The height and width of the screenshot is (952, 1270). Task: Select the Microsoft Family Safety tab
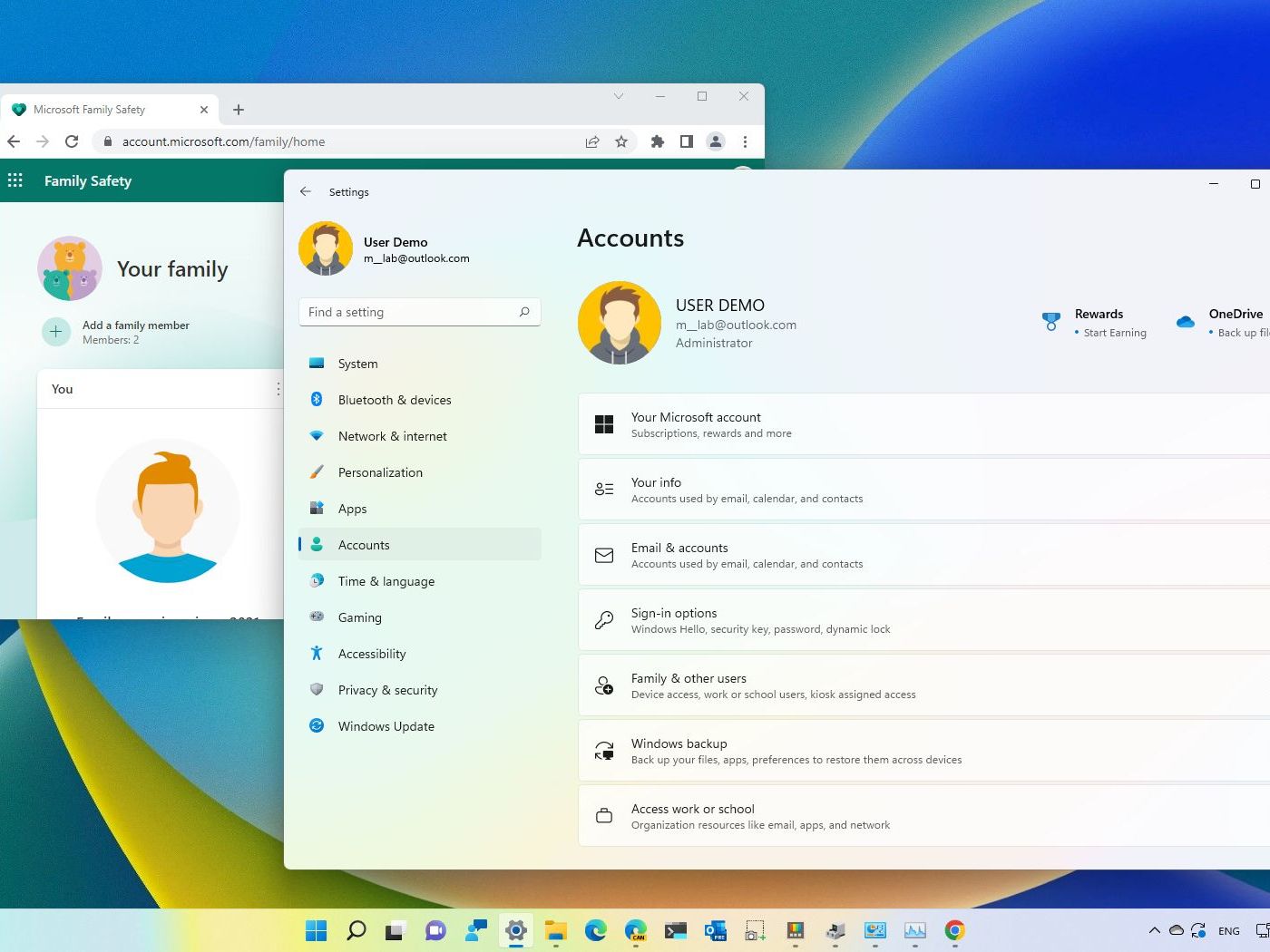click(x=109, y=110)
